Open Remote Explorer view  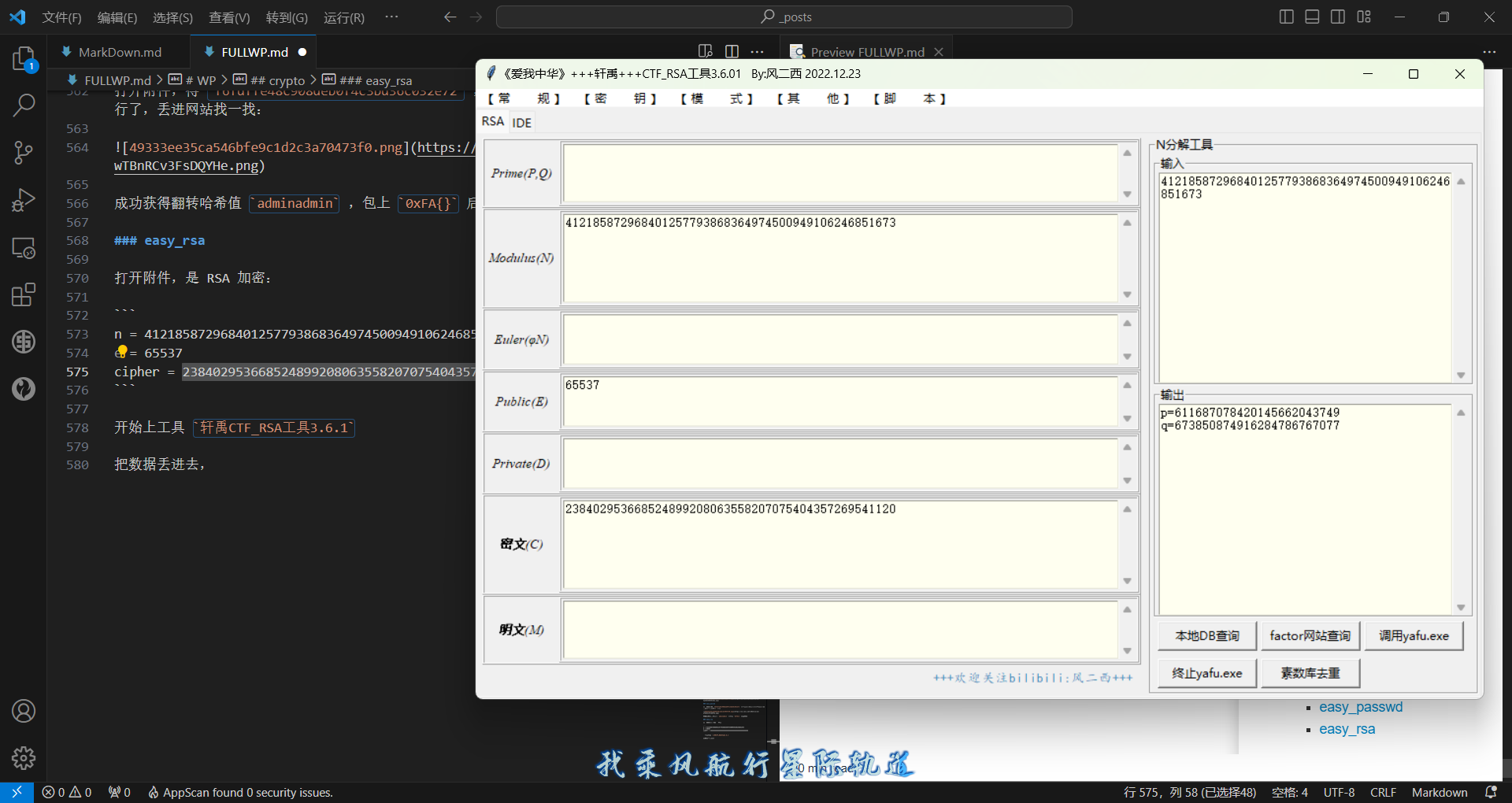pos(24,248)
